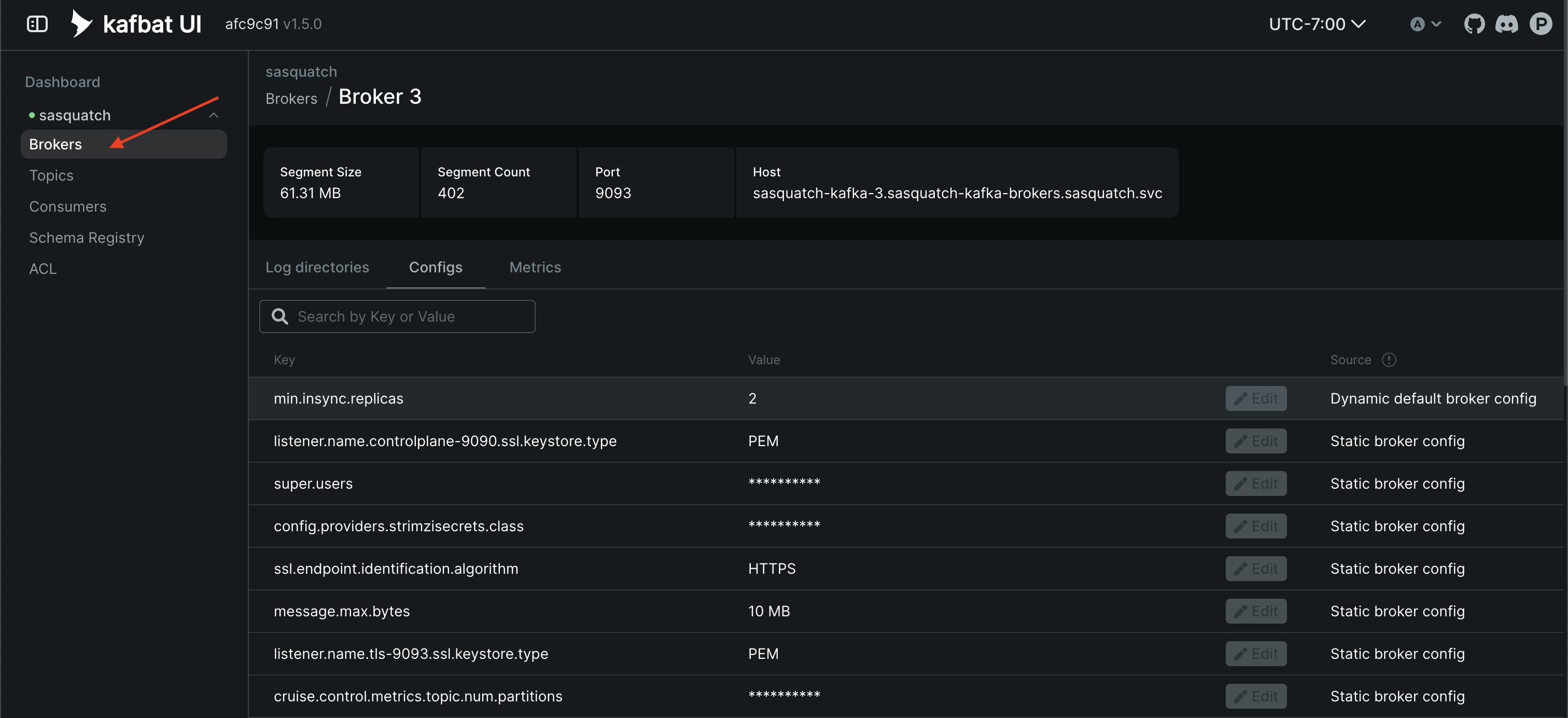Open the Discord community icon

pos(1506,24)
